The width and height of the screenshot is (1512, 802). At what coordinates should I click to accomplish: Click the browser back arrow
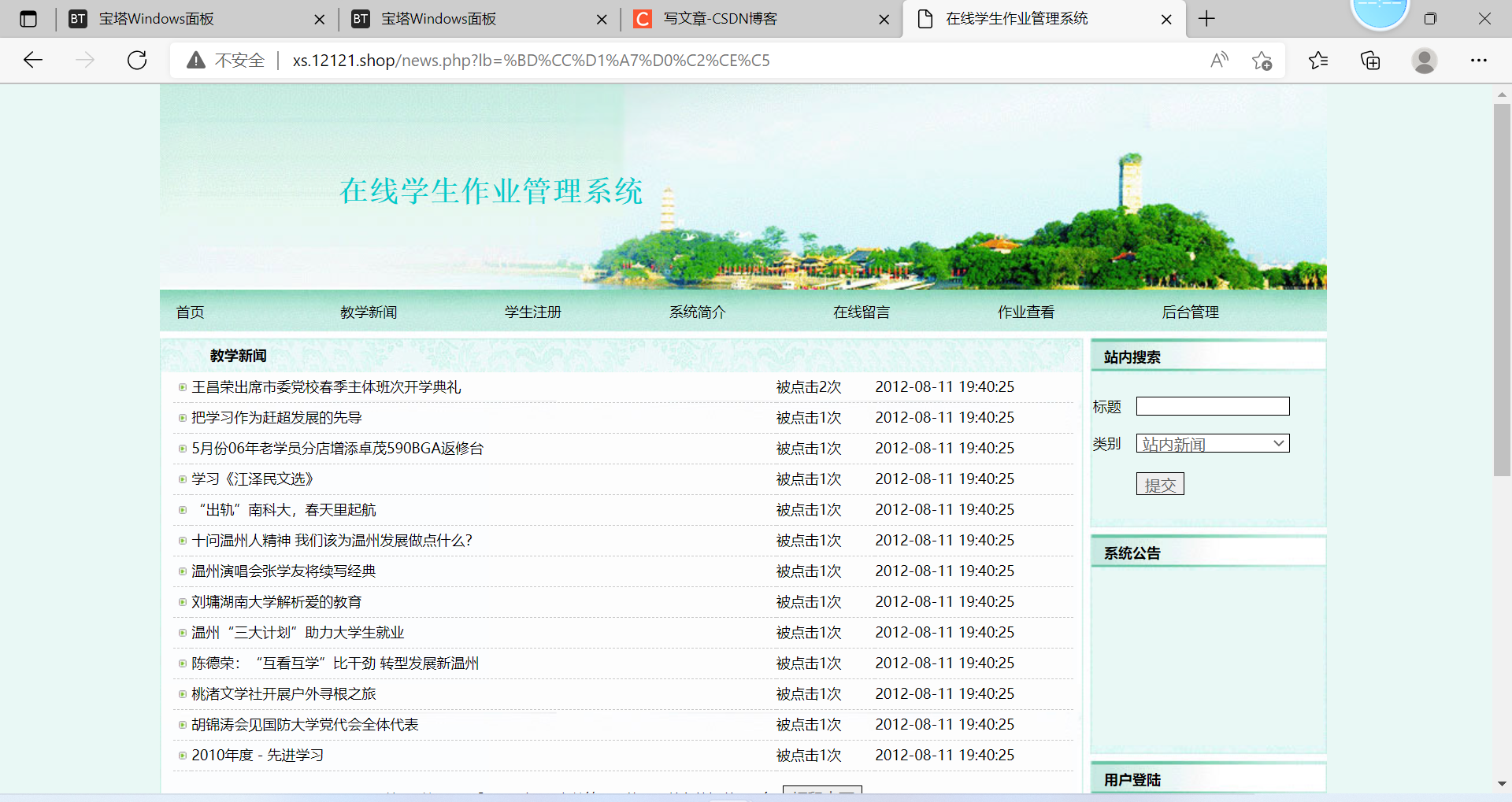33,60
